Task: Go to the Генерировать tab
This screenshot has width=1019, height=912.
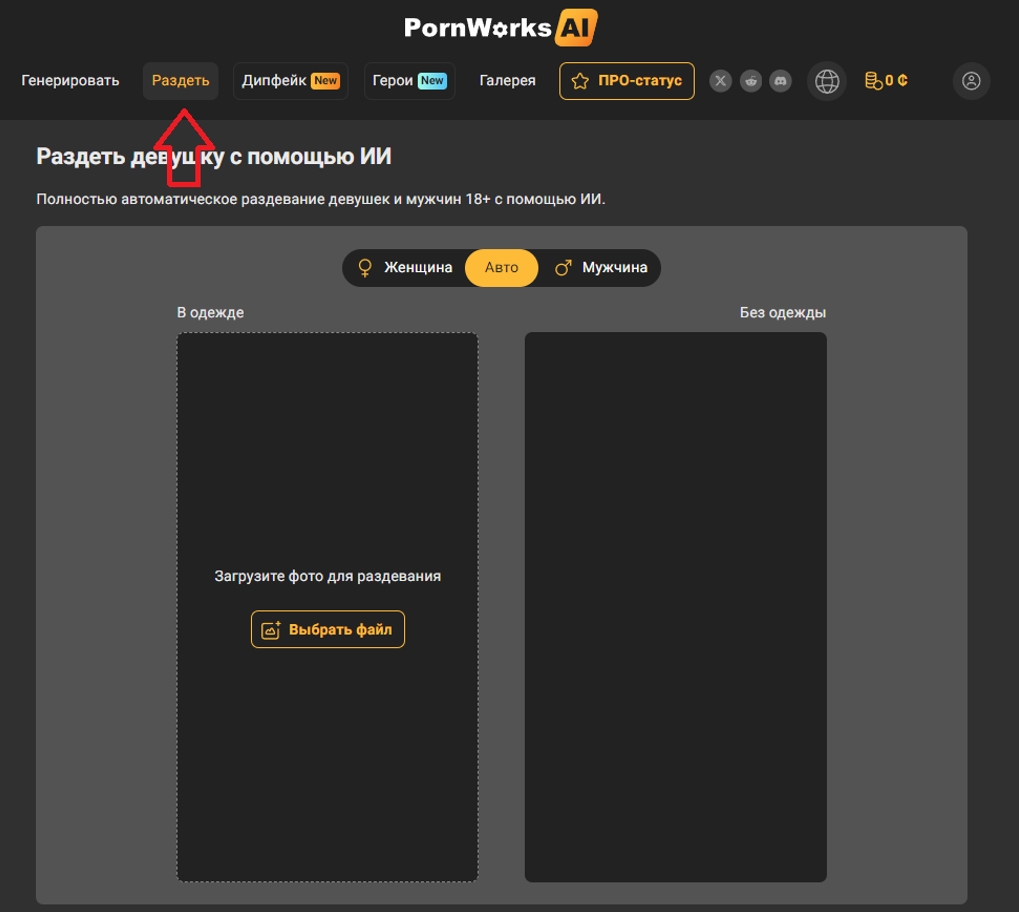Action: pyautogui.click(x=70, y=81)
